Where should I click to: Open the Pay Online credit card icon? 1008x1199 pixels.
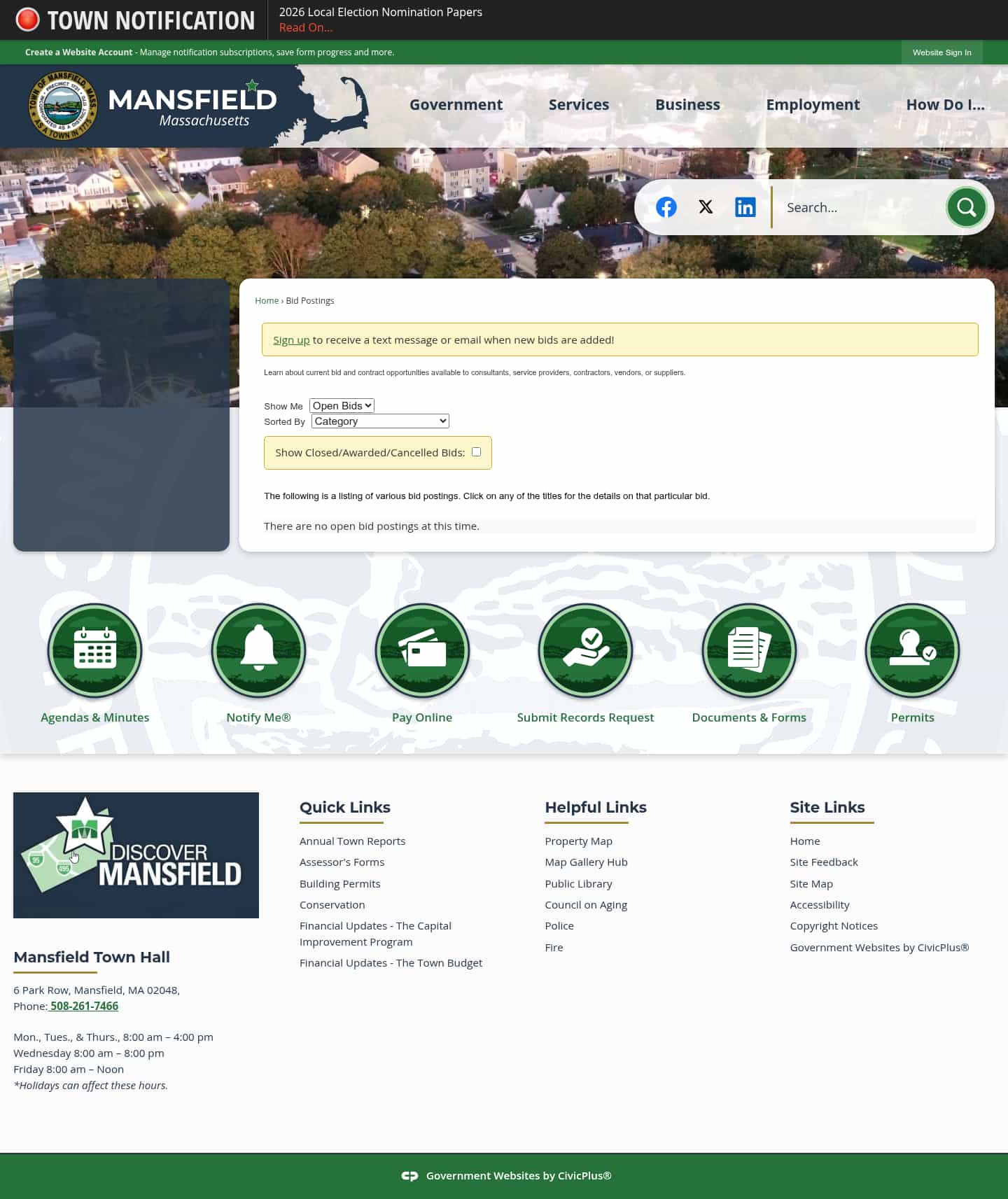422,651
